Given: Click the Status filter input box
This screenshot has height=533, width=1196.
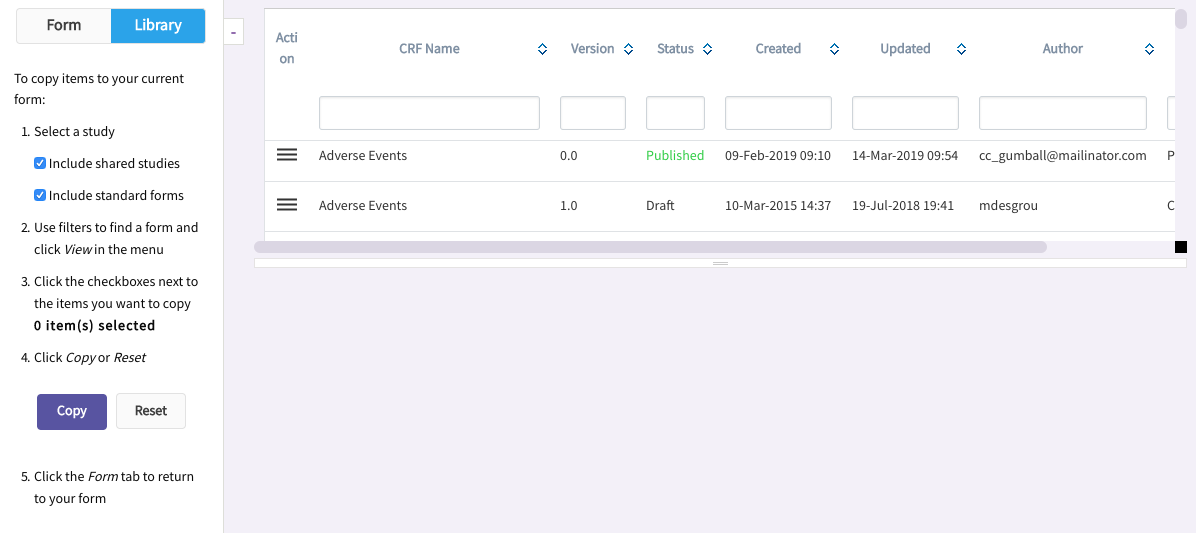Looking at the screenshot, I should pos(675,113).
